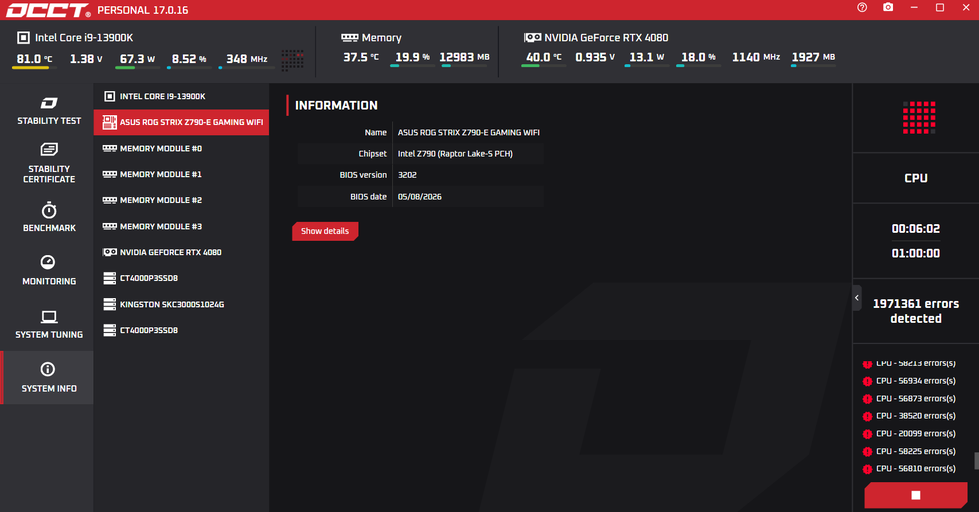Open the Stability Test section
This screenshot has width=979, height=512.
tap(49, 111)
